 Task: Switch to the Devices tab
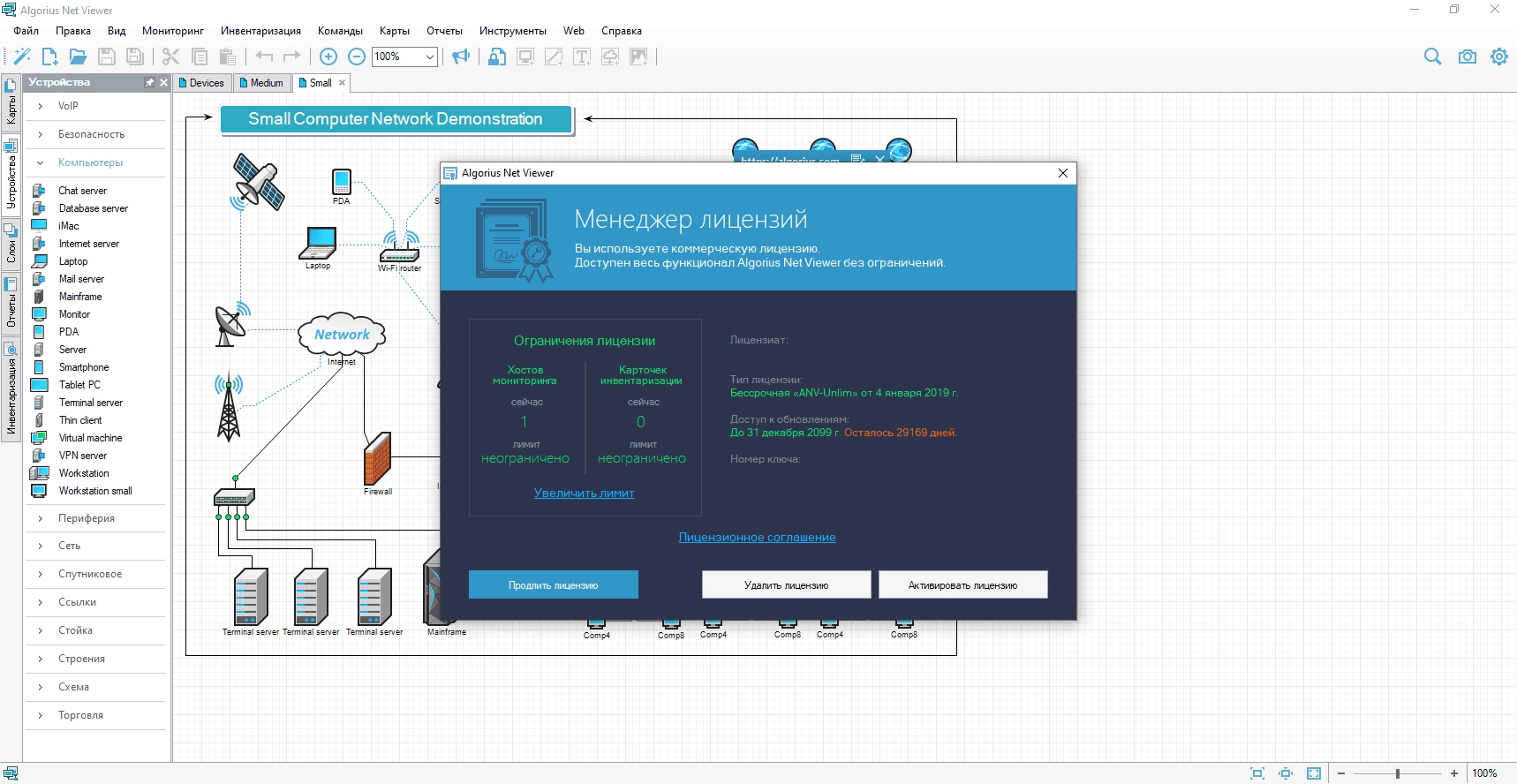click(x=202, y=83)
